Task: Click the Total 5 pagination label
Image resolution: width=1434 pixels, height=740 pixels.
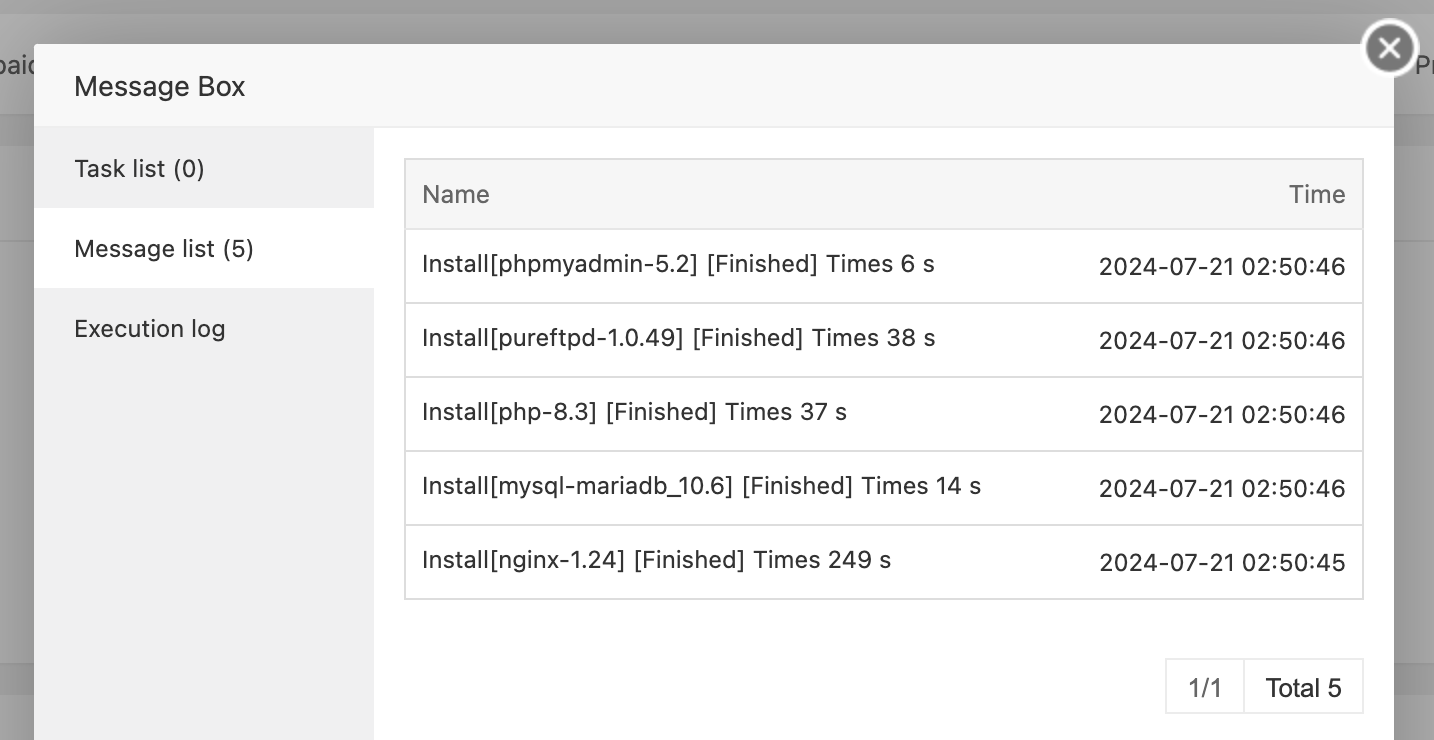Action: [1303, 687]
